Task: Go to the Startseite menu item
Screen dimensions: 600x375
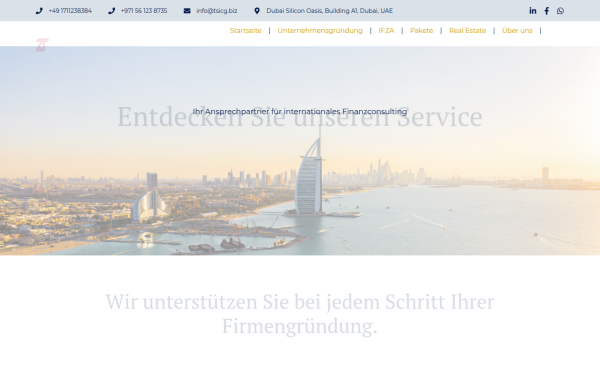Action: coord(246,31)
